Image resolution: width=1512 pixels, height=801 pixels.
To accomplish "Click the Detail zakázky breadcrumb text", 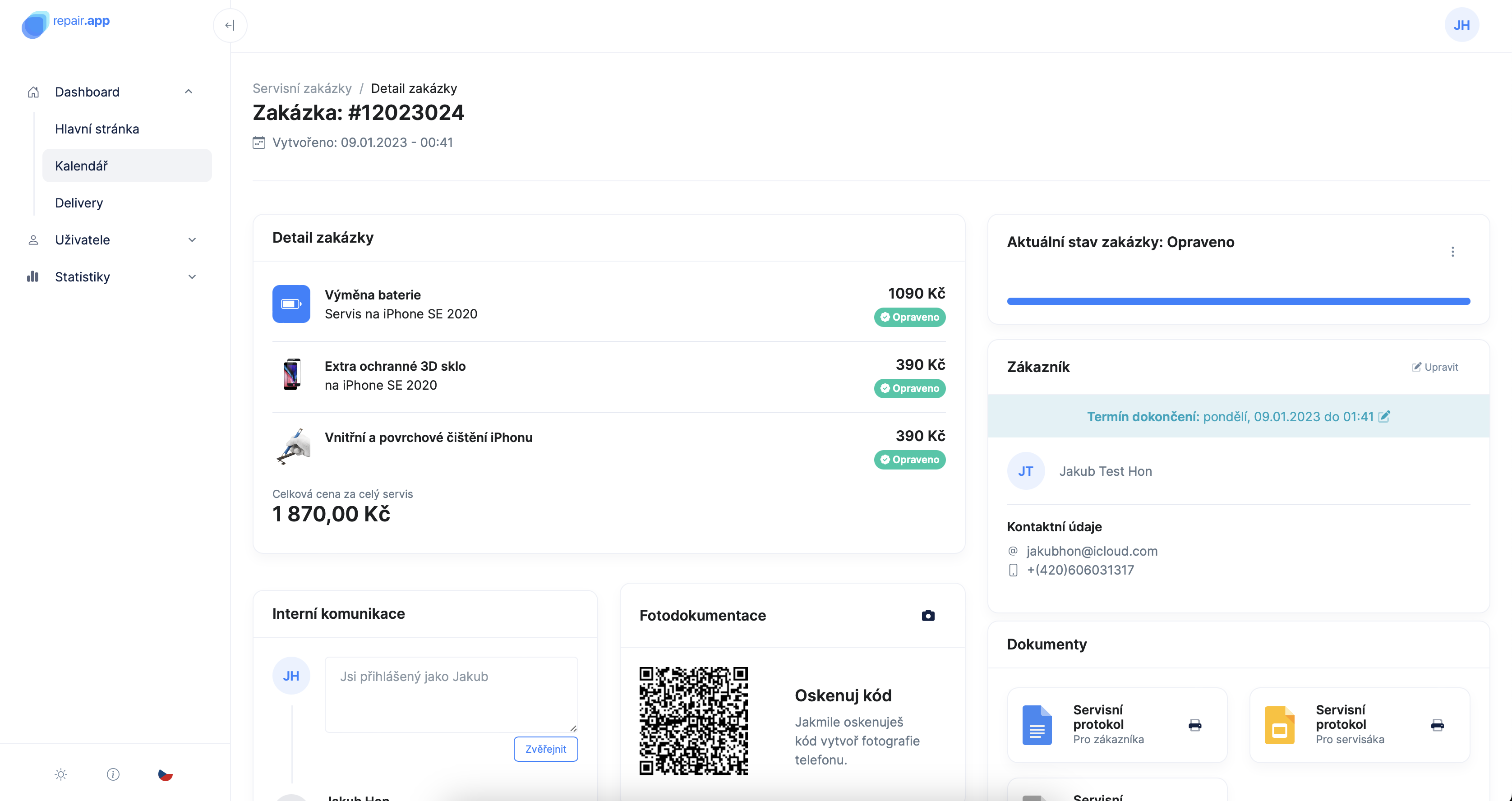I will click(414, 88).
